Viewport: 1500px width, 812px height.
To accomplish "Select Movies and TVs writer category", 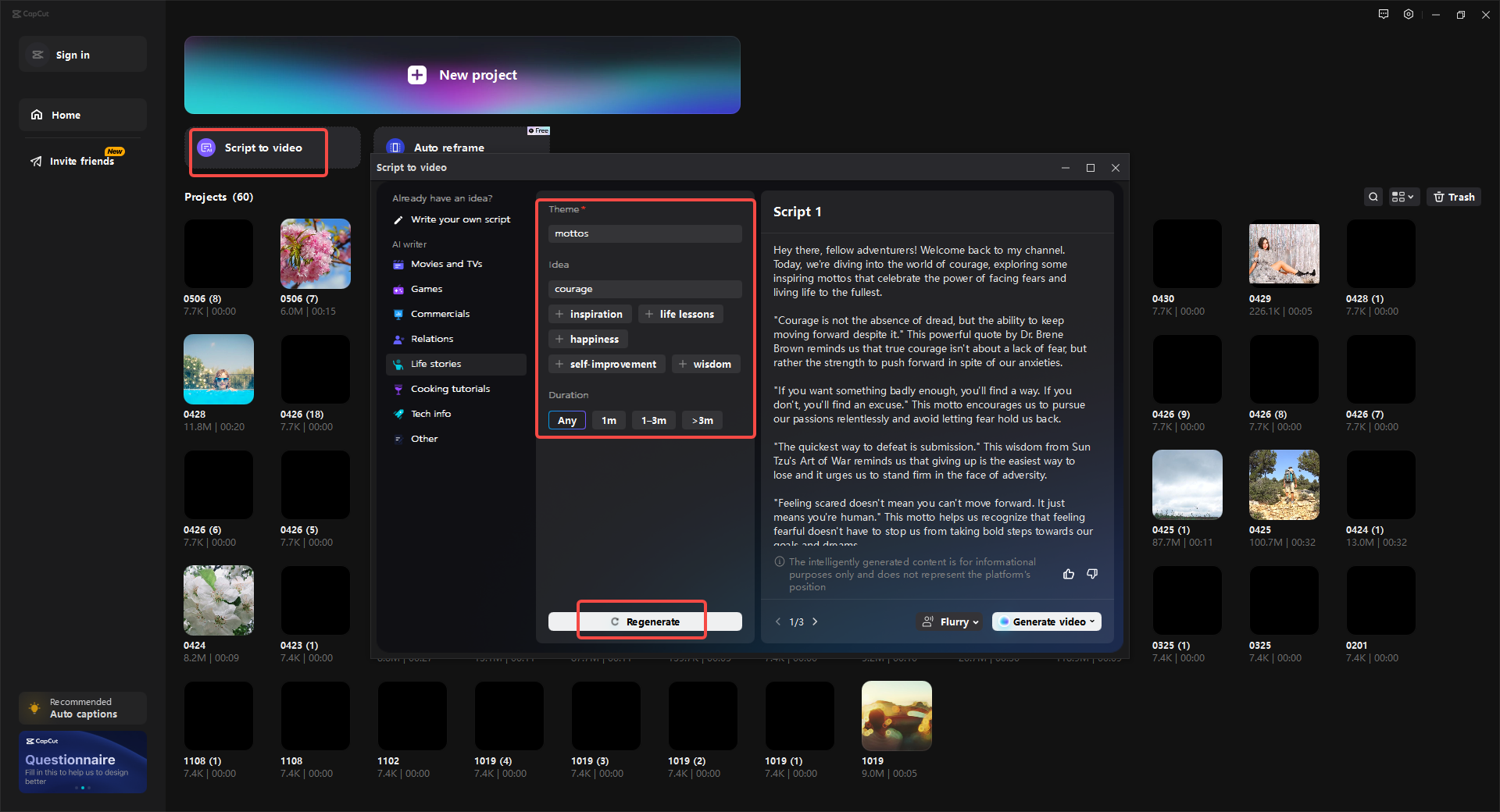I will pos(456,264).
